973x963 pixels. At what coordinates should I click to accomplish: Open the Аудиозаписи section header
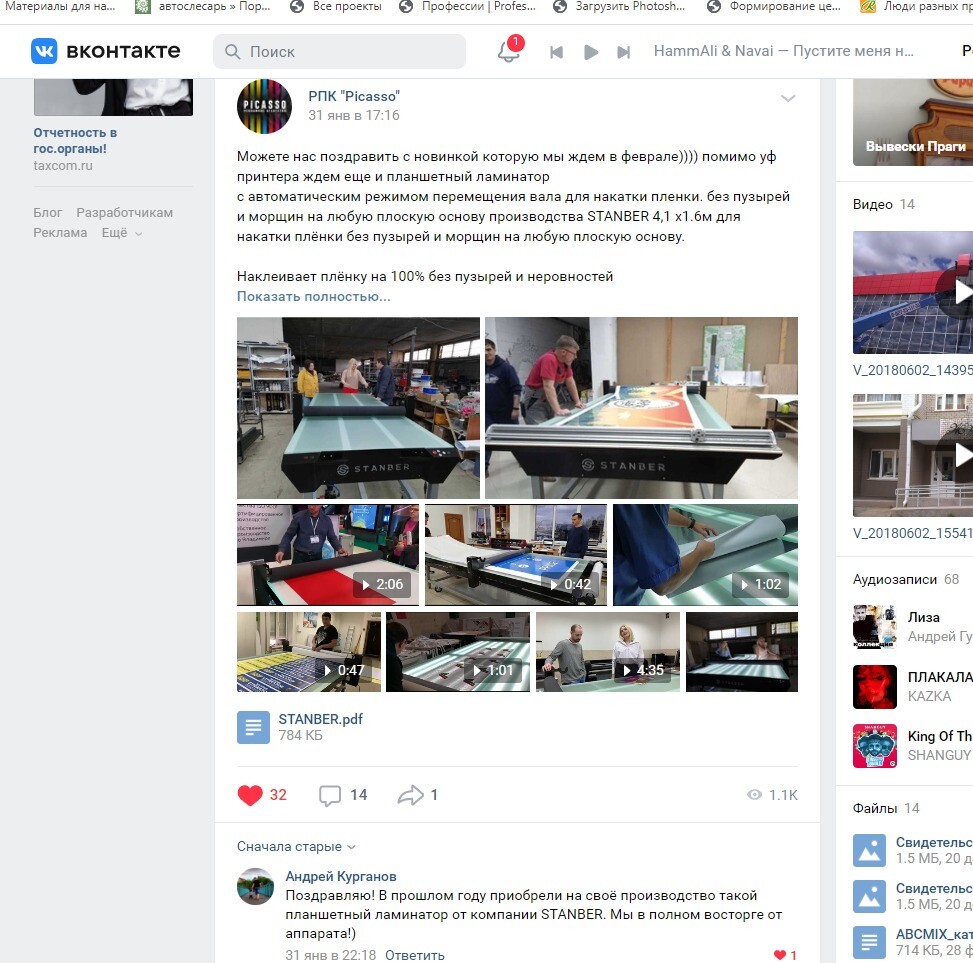[x=895, y=579]
